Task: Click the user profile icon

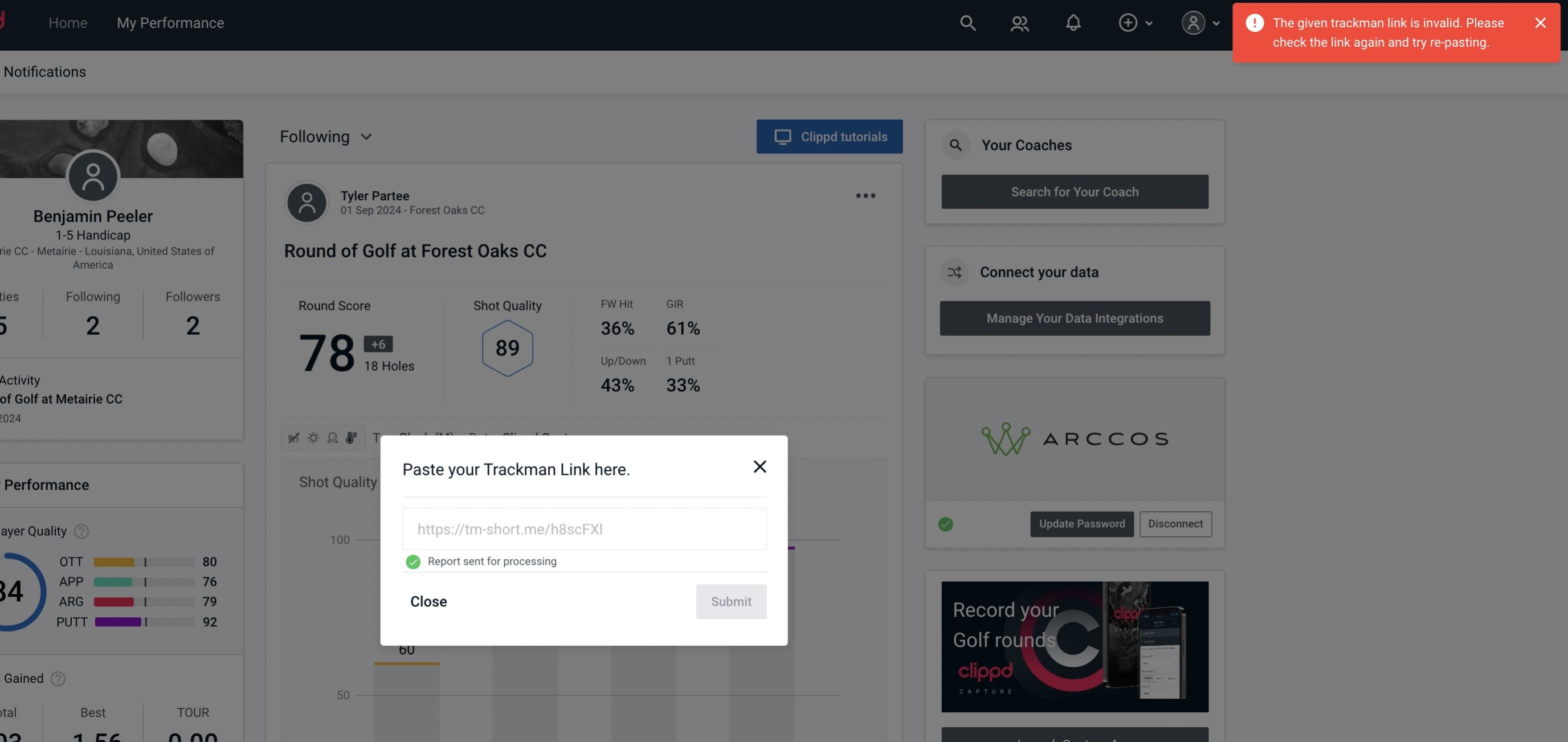Action: [1193, 22]
